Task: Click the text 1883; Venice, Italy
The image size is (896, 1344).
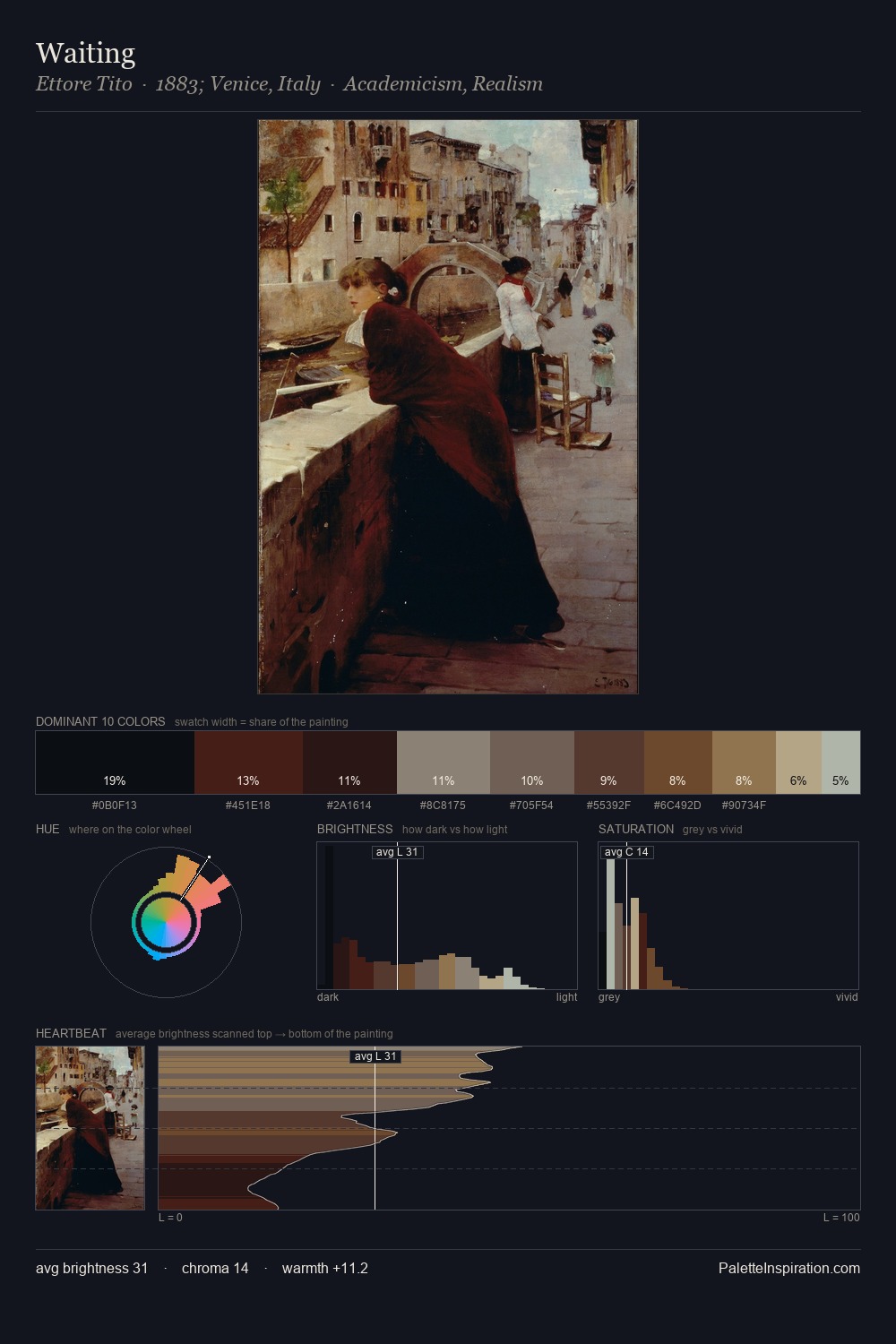Action: 237,84
